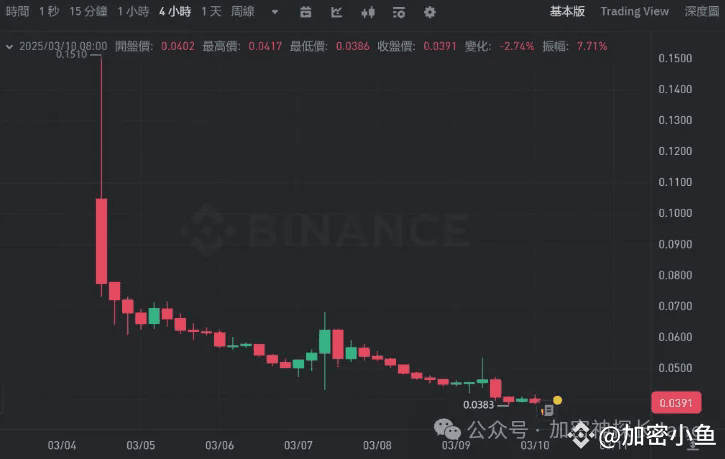This screenshot has width=725, height=459.
Task: Open the display options list icon
Action: [399, 12]
